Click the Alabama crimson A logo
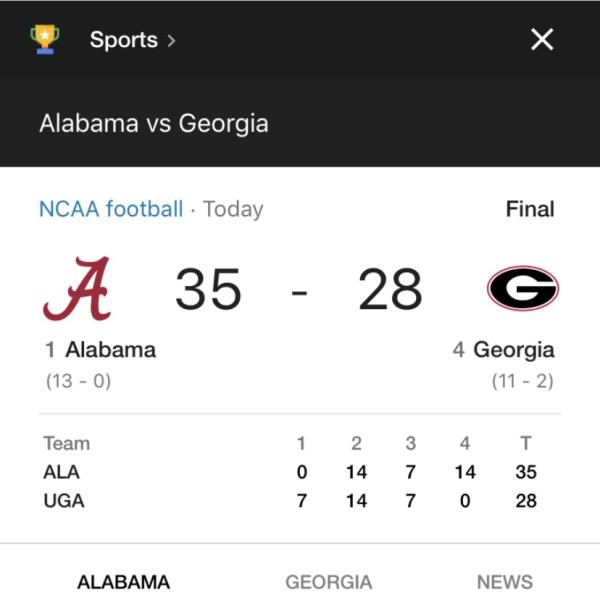Image resolution: width=600 pixels, height=602 pixels. click(x=77, y=288)
